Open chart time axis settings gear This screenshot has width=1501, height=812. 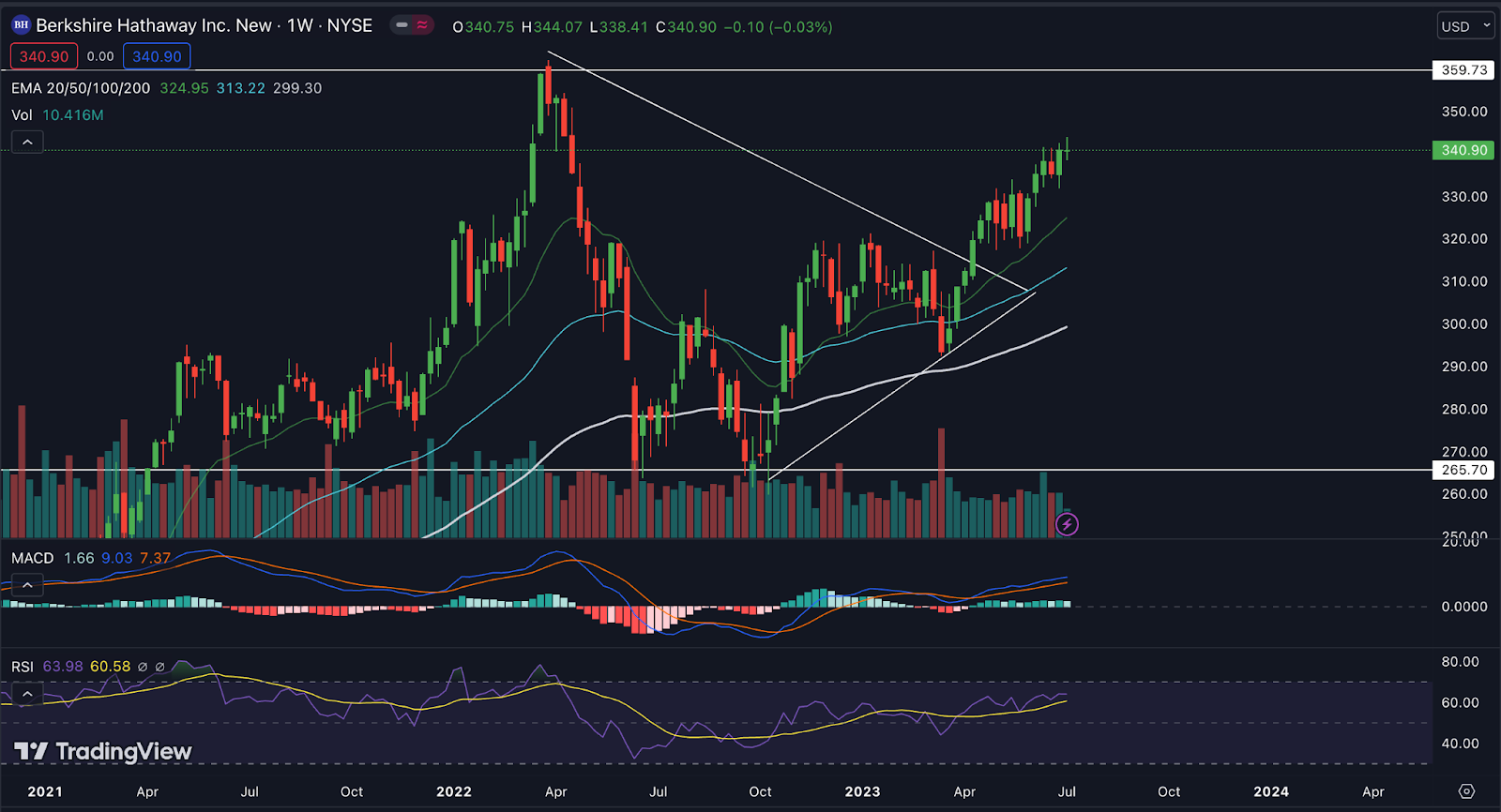(x=1466, y=791)
